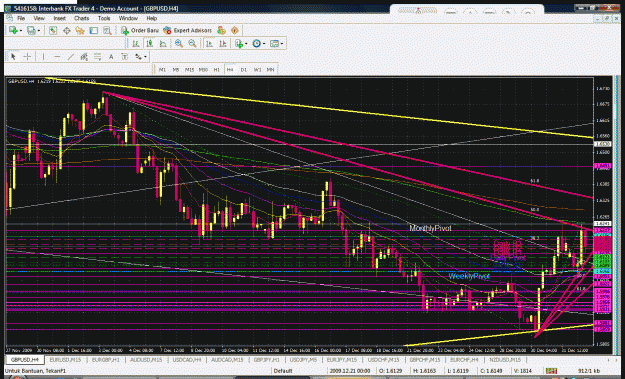Open the File menu
The width and height of the screenshot is (625, 379).
[21, 18]
